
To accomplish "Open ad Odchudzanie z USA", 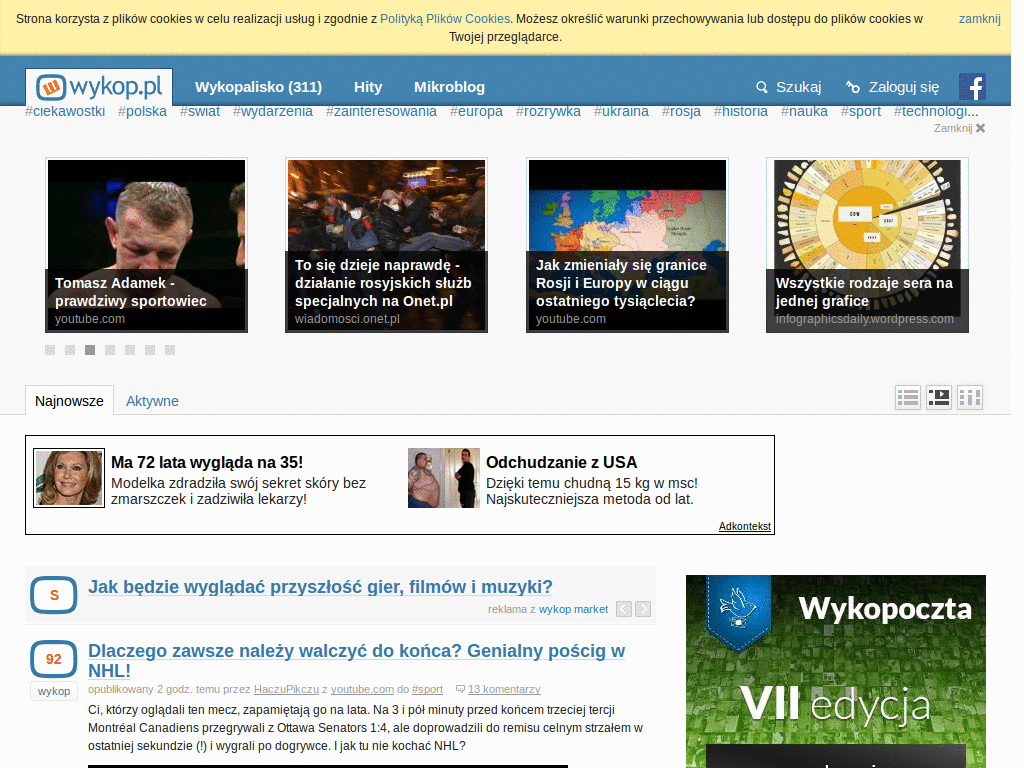I will [x=562, y=462].
